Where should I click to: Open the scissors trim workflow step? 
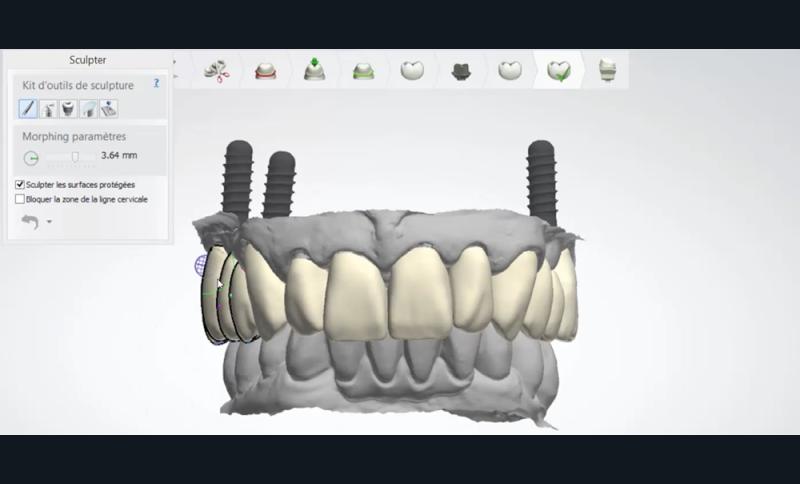point(215,71)
